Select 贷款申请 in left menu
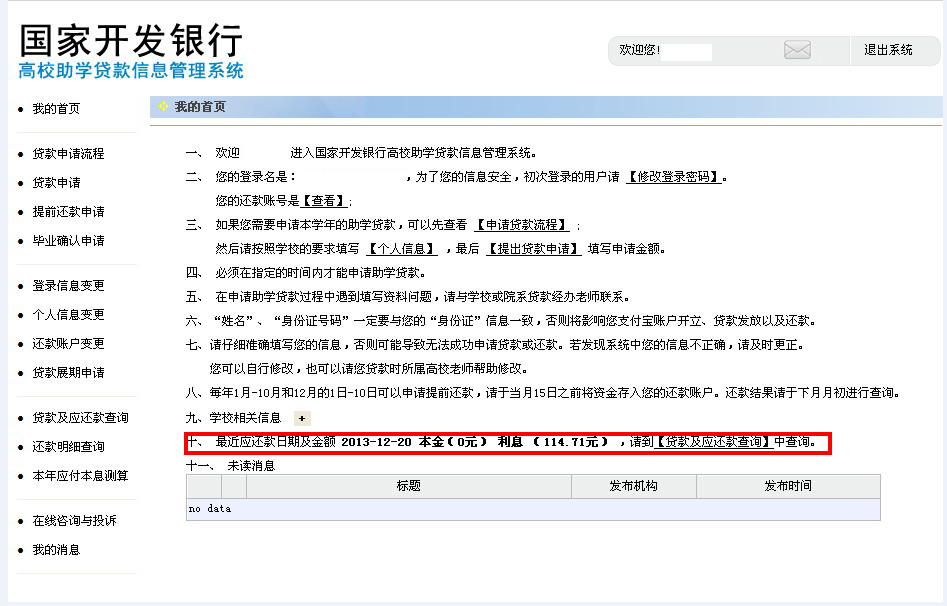This screenshot has width=947, height=606. click(56, 183)
